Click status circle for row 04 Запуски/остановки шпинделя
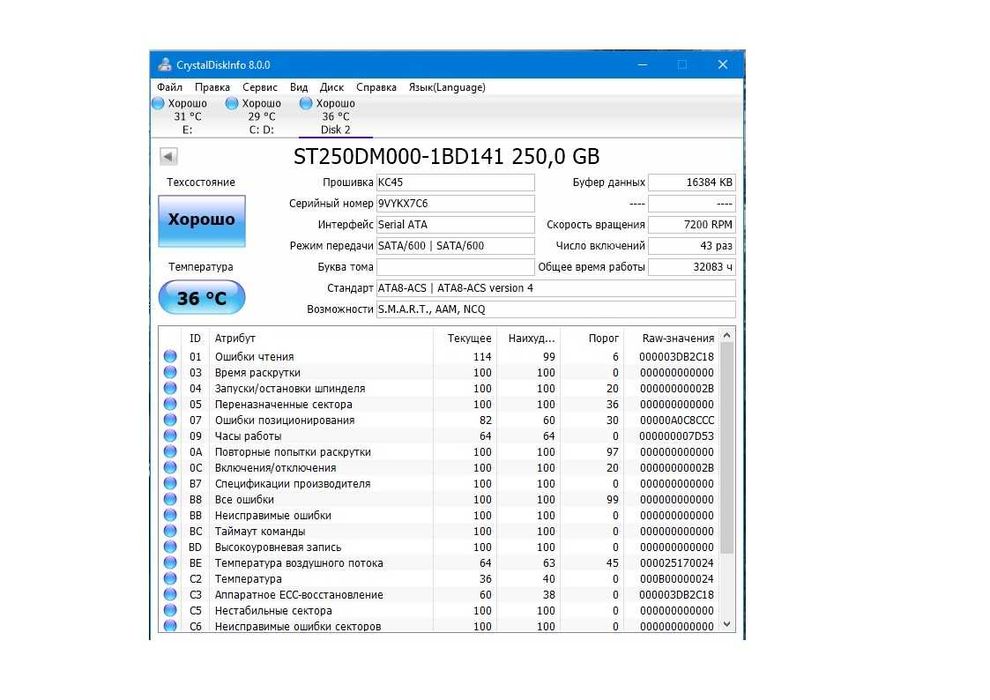This screenshot has width=990, height=700. click(170, 388)
